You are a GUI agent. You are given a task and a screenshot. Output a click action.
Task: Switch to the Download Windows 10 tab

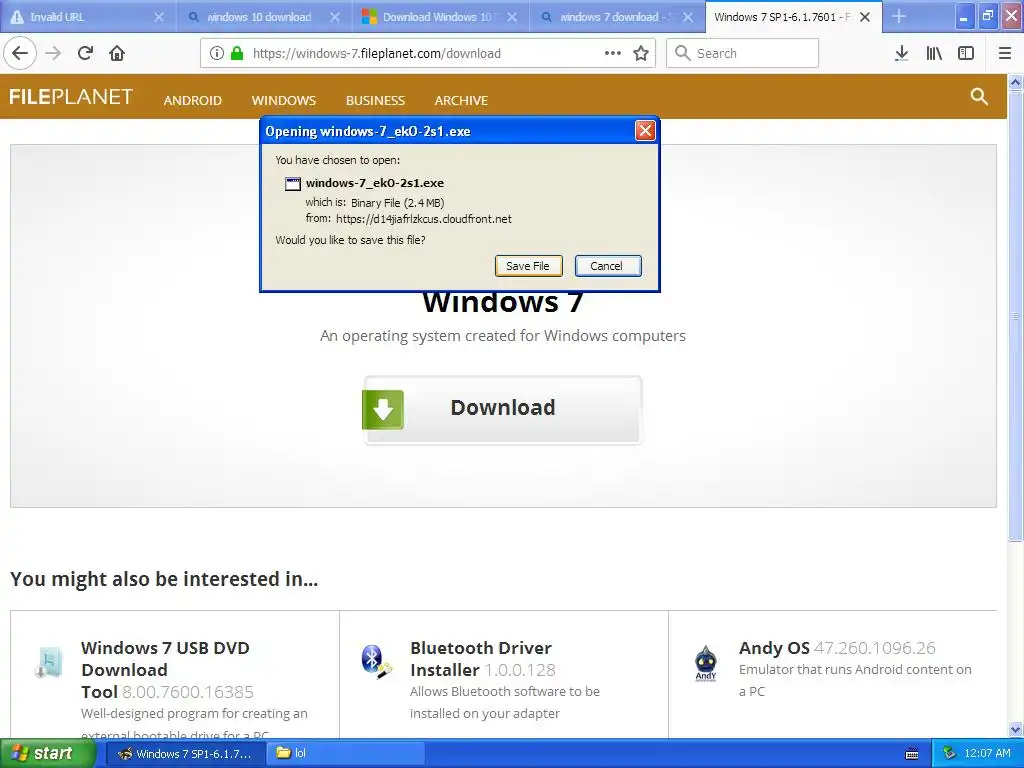coord(441,17)
